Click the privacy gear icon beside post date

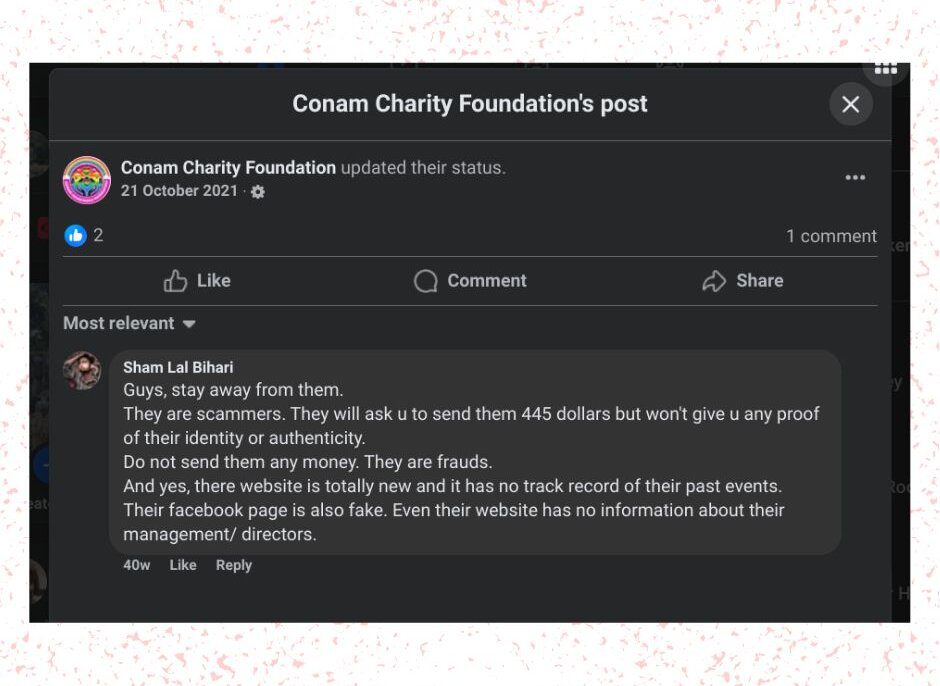(x=258, y=192)
